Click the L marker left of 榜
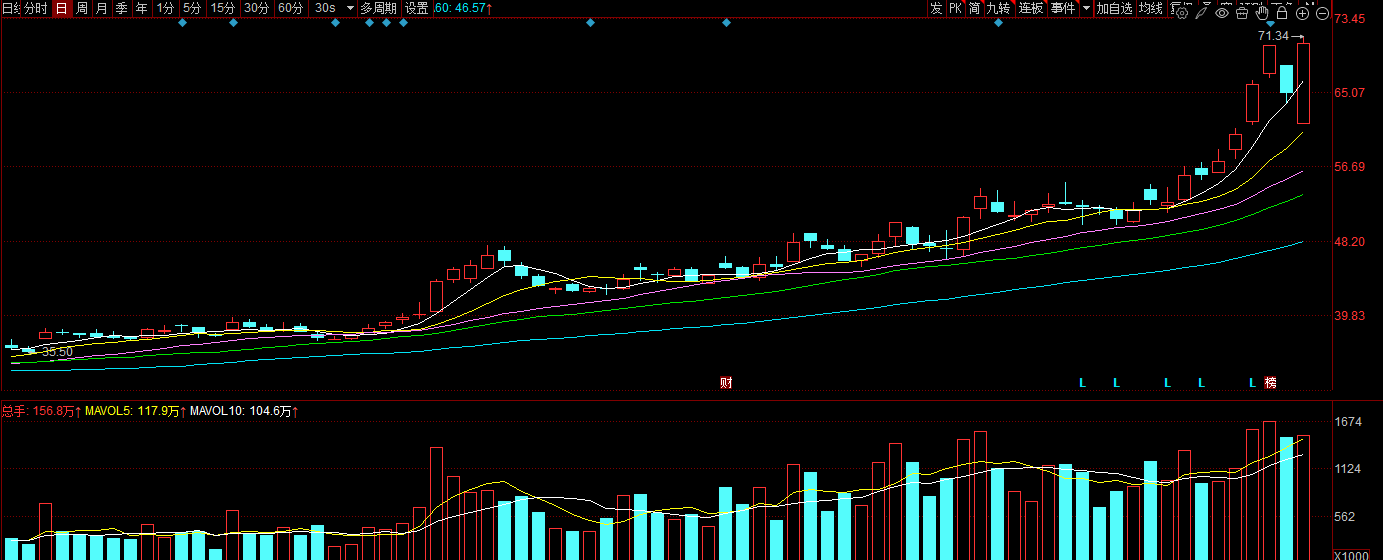Viewport: 1383px width, 560px height. click(1252, 382)
